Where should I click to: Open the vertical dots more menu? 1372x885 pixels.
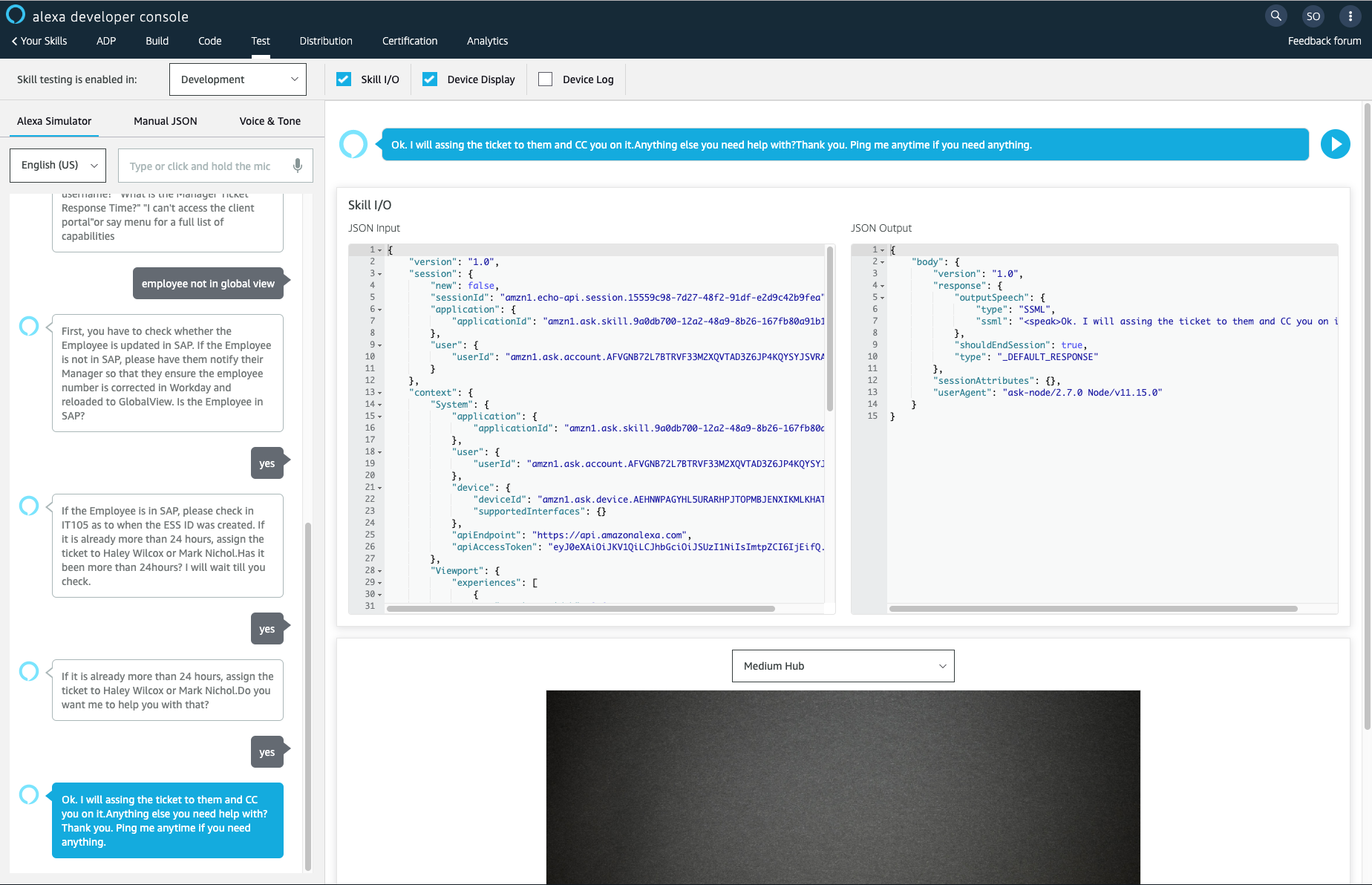tap(1350, 16)
